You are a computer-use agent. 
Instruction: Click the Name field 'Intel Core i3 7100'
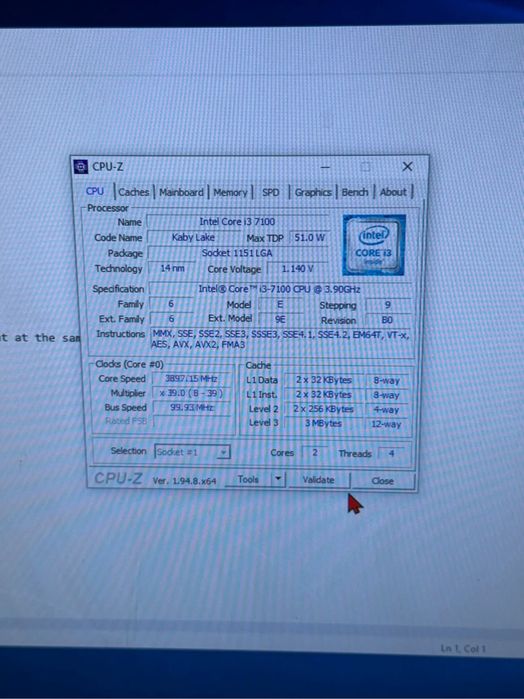[237, 222]
